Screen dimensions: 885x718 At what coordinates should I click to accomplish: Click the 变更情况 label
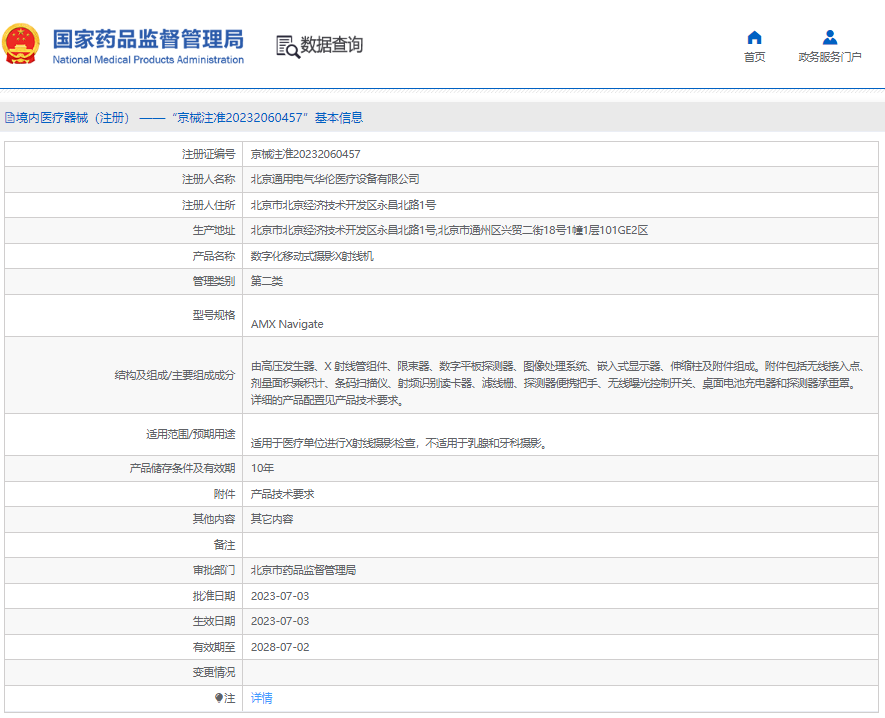click(214, 672)
